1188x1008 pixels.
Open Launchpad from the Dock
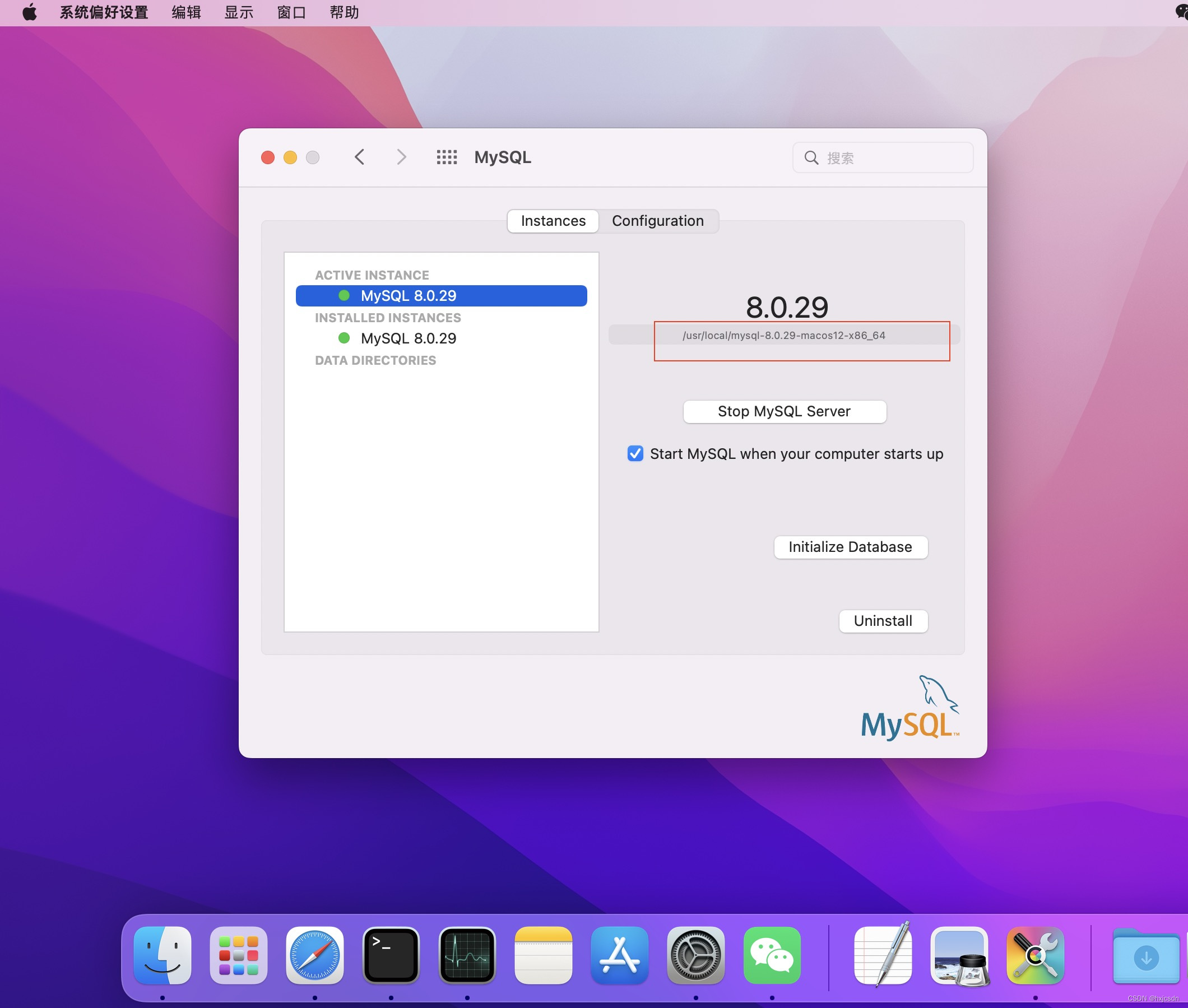[239, 955]
